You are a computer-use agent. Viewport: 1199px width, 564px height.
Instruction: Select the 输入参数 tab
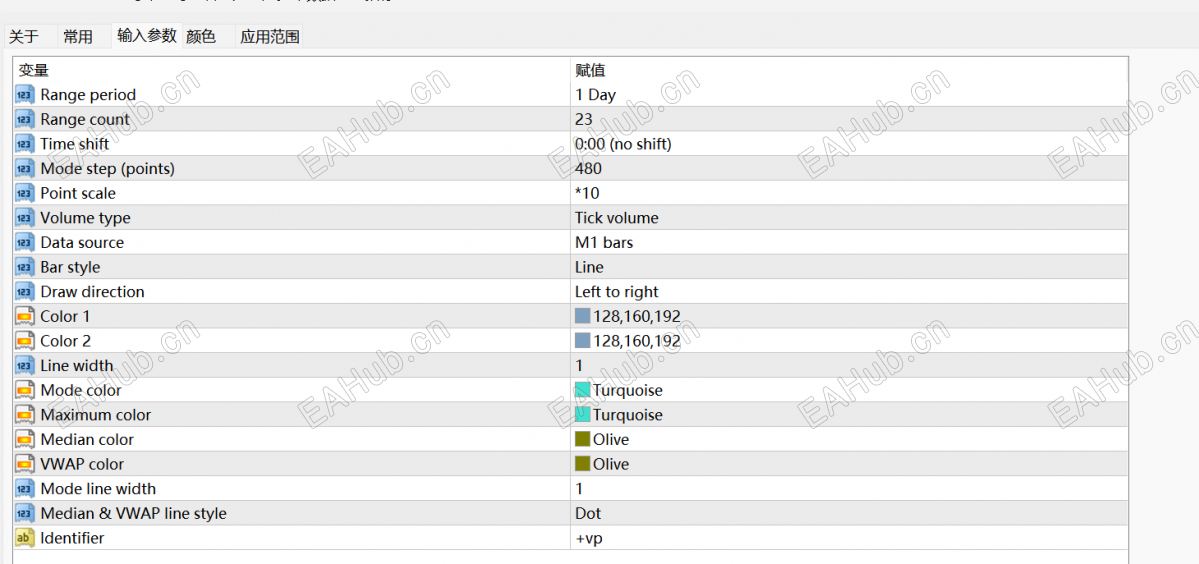[147, 35]
